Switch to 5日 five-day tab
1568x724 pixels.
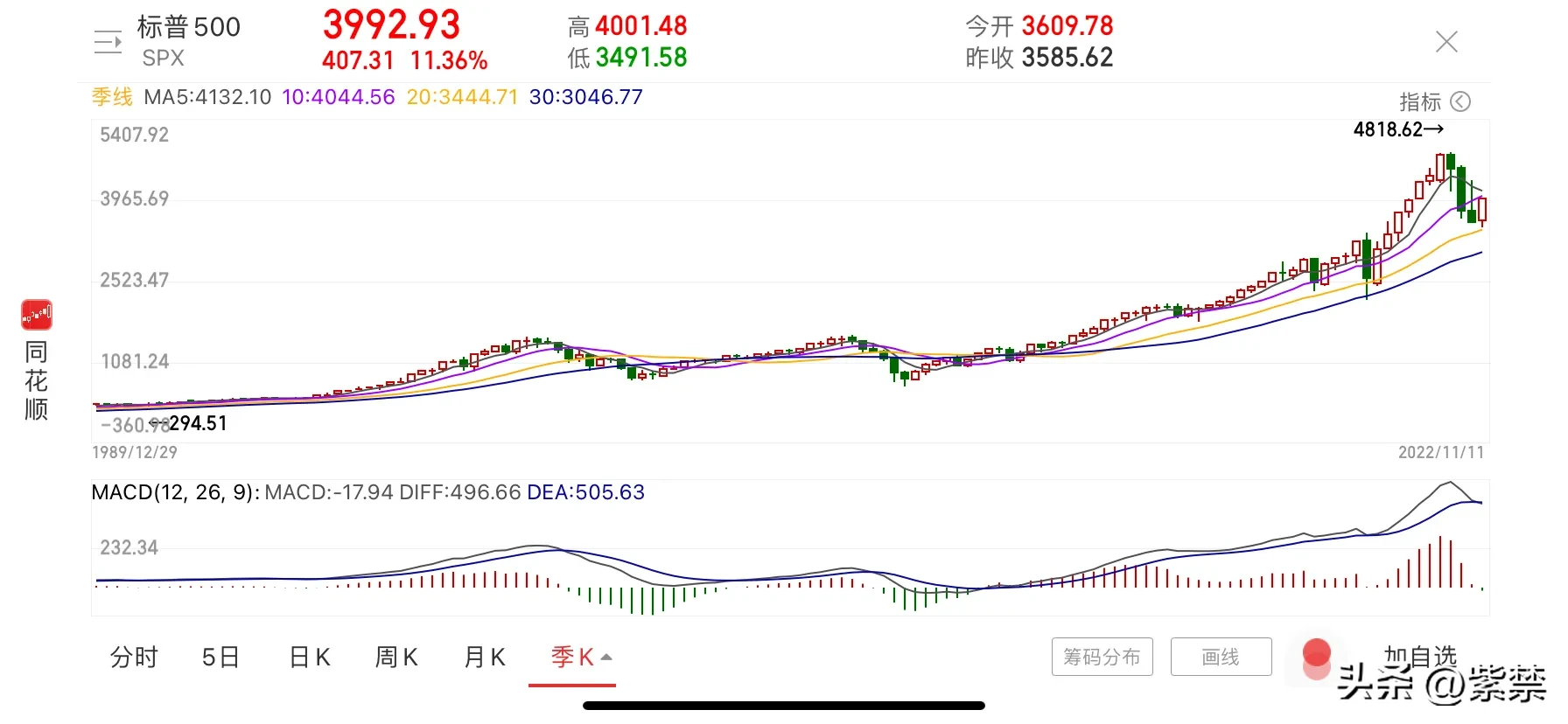click(x=220, y=657)
